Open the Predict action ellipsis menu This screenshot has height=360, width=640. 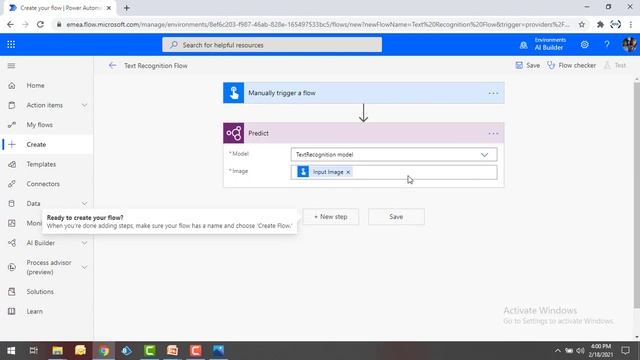click(493, 133)
